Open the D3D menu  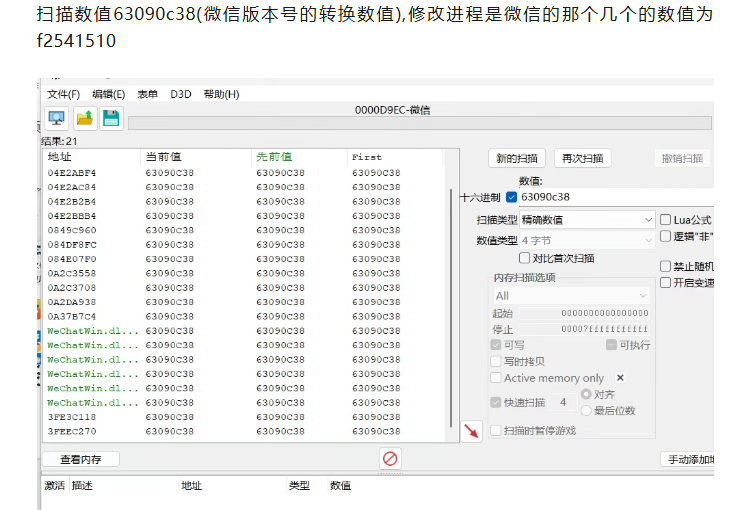click(181, 94)
